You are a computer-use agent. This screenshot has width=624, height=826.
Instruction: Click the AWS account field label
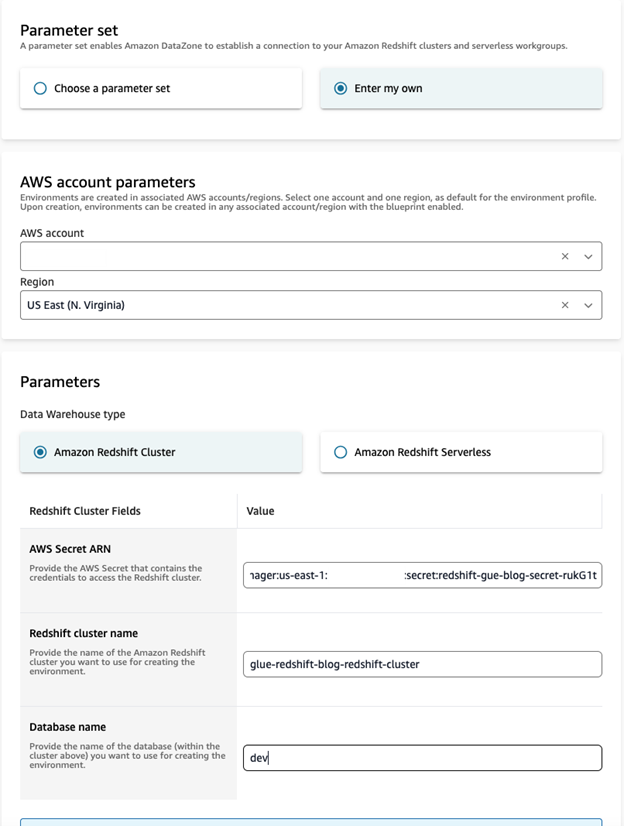click(x=52, y=233)
